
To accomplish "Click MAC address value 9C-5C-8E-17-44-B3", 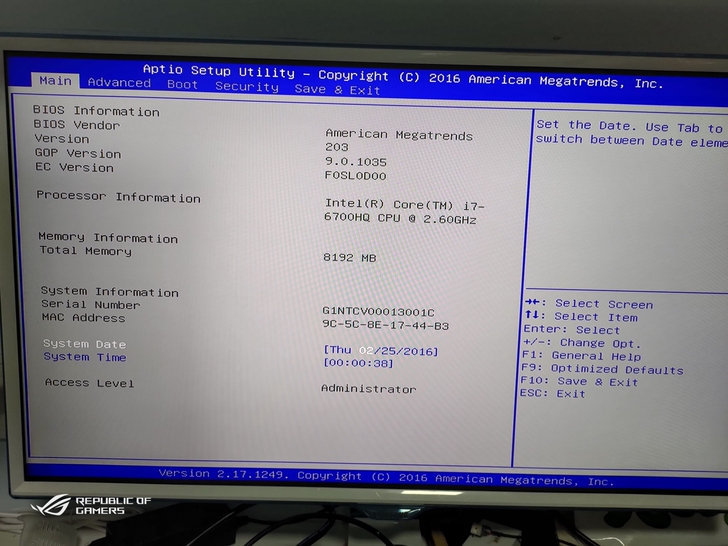I will coord(385,325).
